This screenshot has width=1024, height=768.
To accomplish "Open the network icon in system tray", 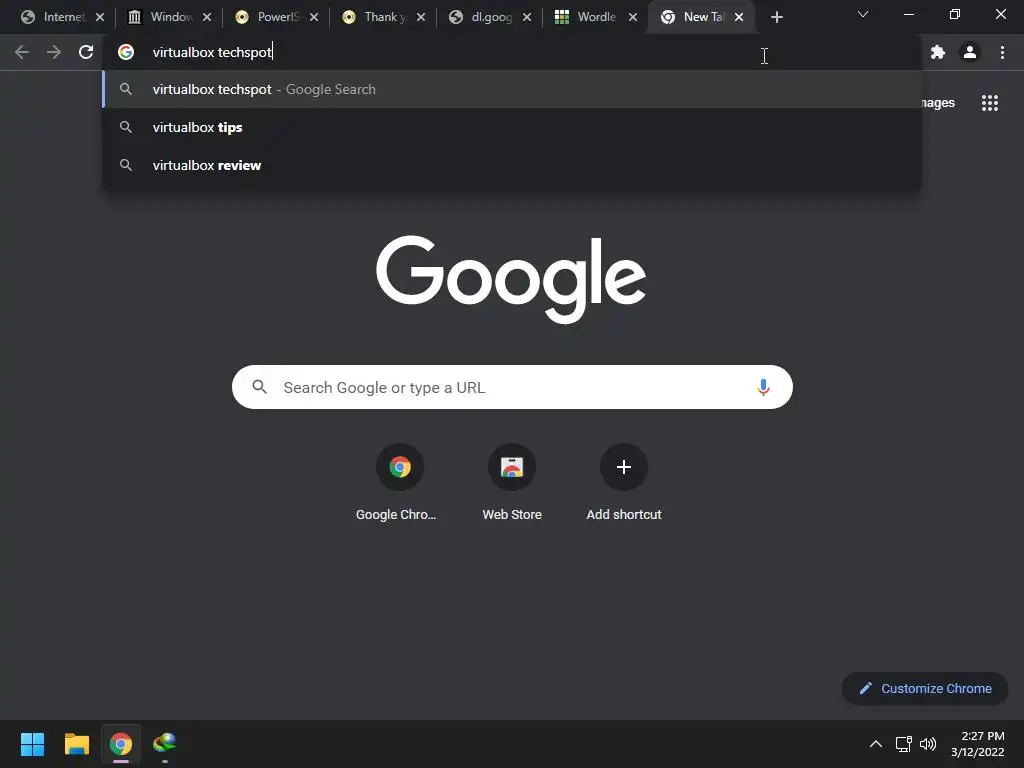I will click(903, 744).
